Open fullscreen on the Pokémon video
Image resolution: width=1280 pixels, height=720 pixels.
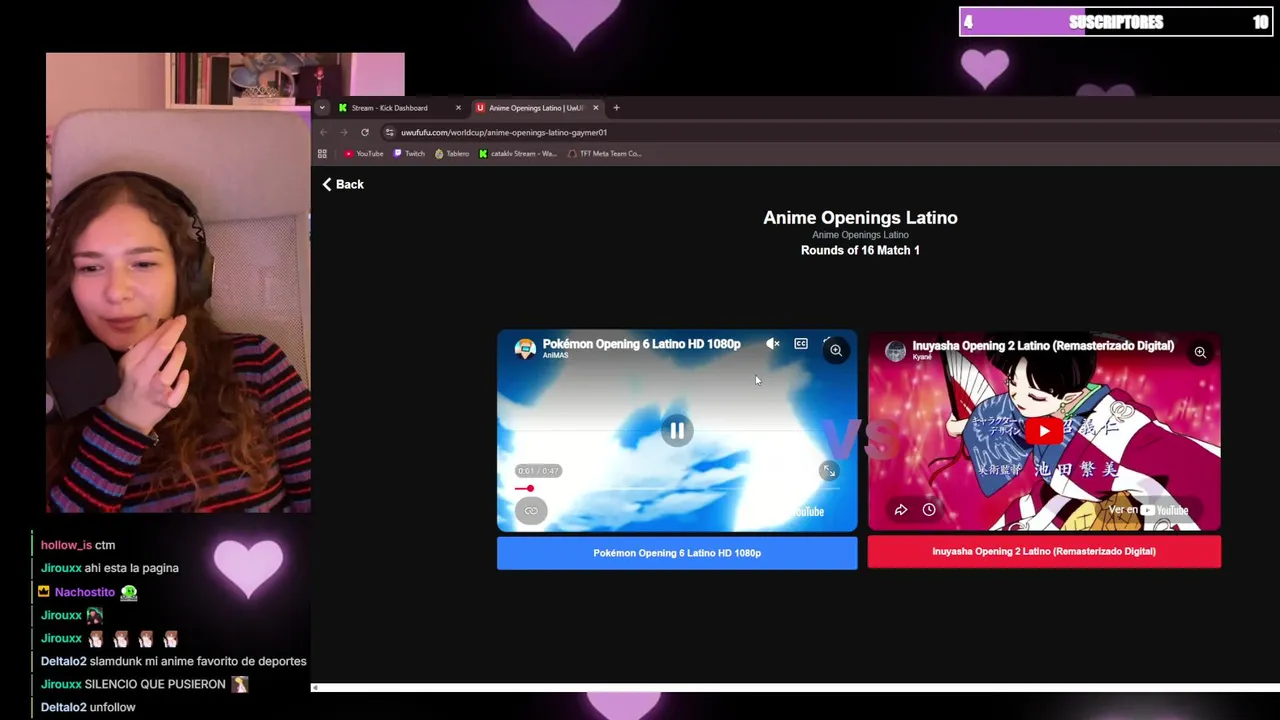[x=829, y=471]
